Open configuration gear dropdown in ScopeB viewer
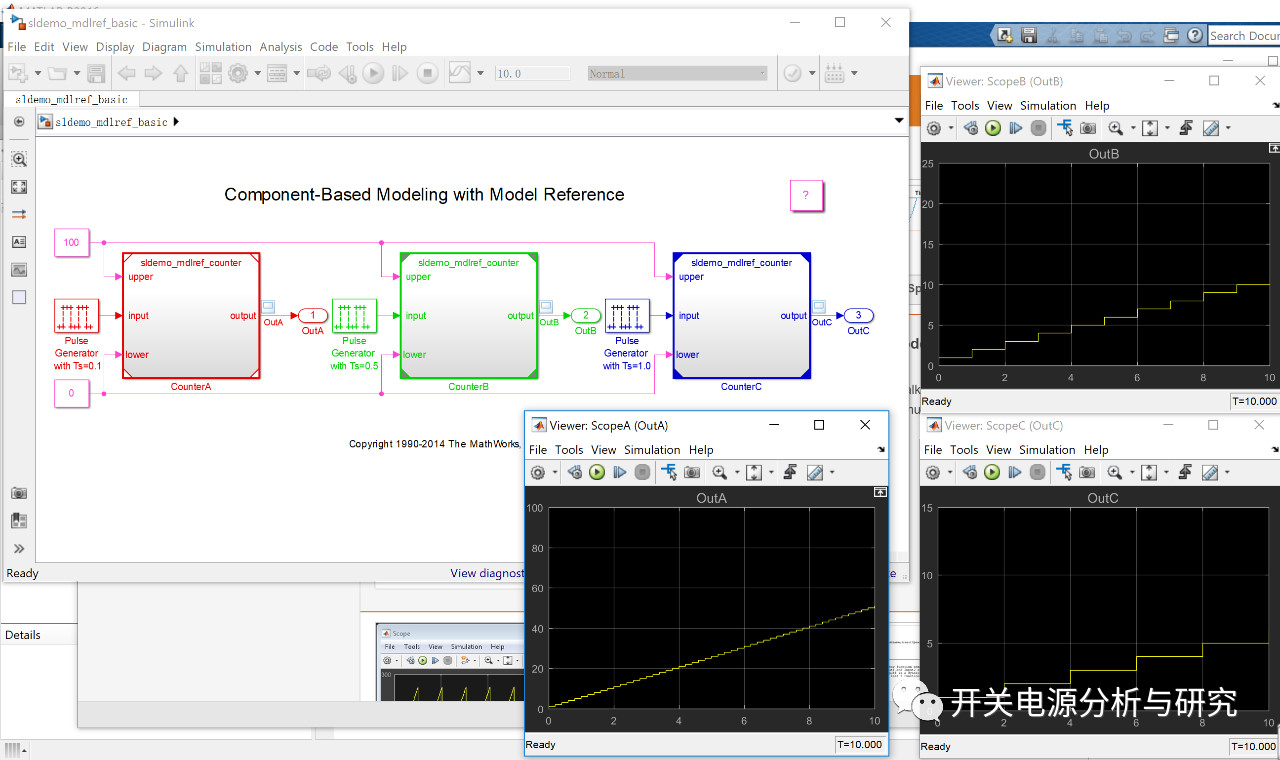The width and height of the screenshot is (1280, 760). tap(951, 127)
